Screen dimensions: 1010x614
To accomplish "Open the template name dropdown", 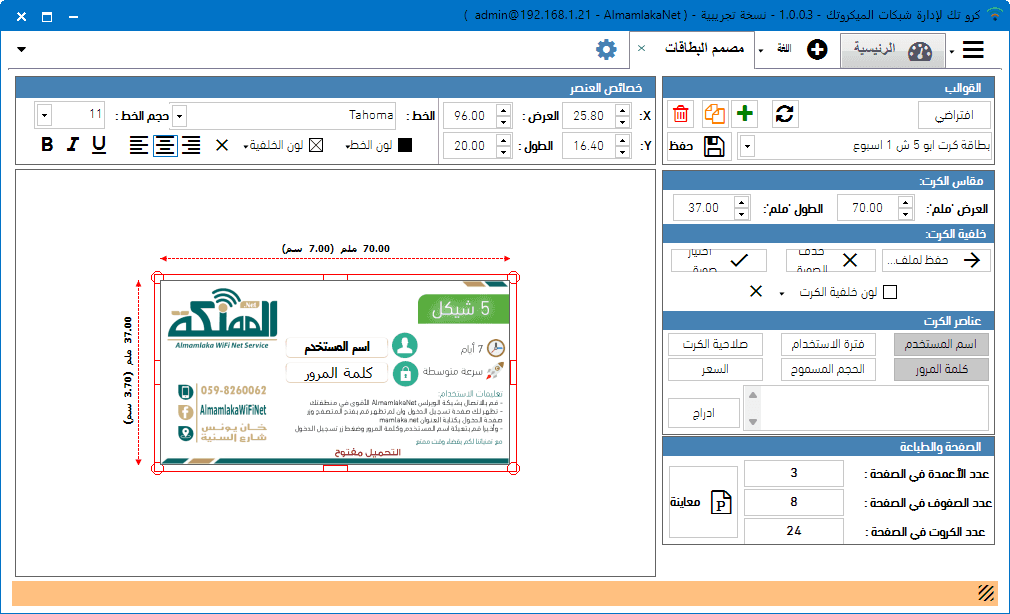I will pyautogui.click(x=747, y=146).
